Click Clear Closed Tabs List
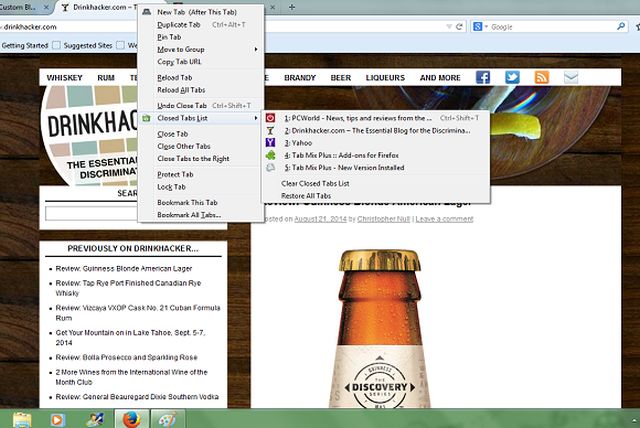640x428 pixels. coord(376,184)
